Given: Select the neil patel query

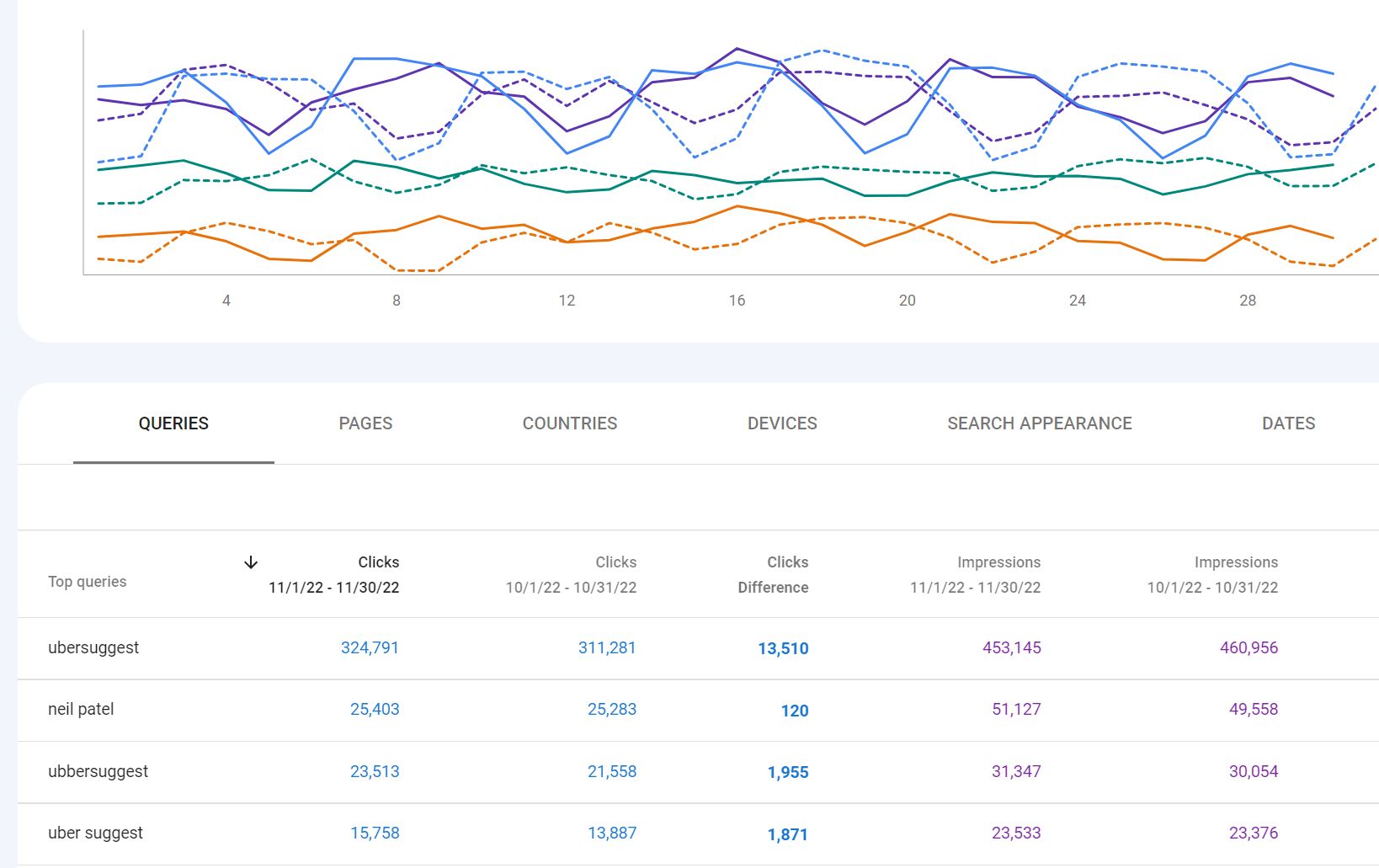Looking at the screenshot, I should click(81, 709).
